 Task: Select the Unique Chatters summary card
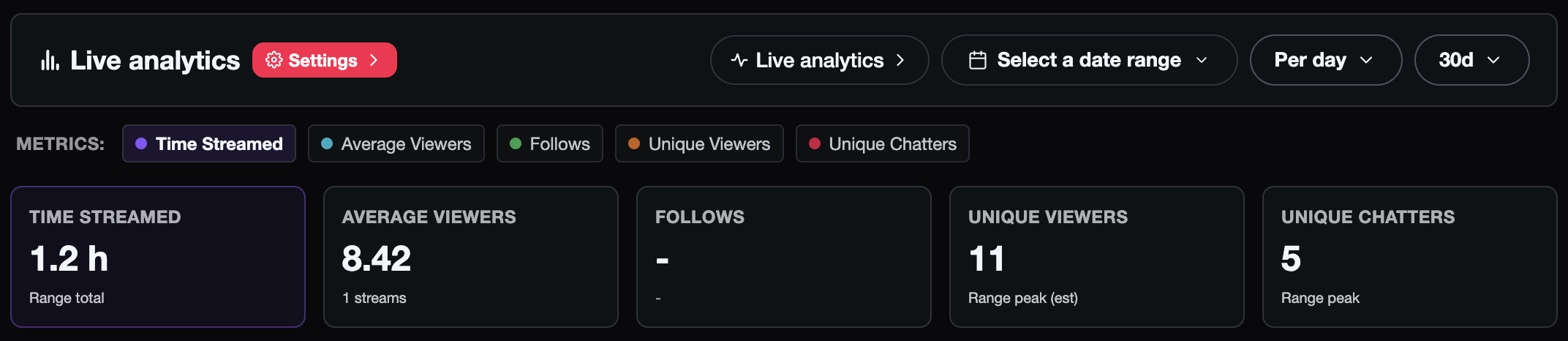(1409, 257)
